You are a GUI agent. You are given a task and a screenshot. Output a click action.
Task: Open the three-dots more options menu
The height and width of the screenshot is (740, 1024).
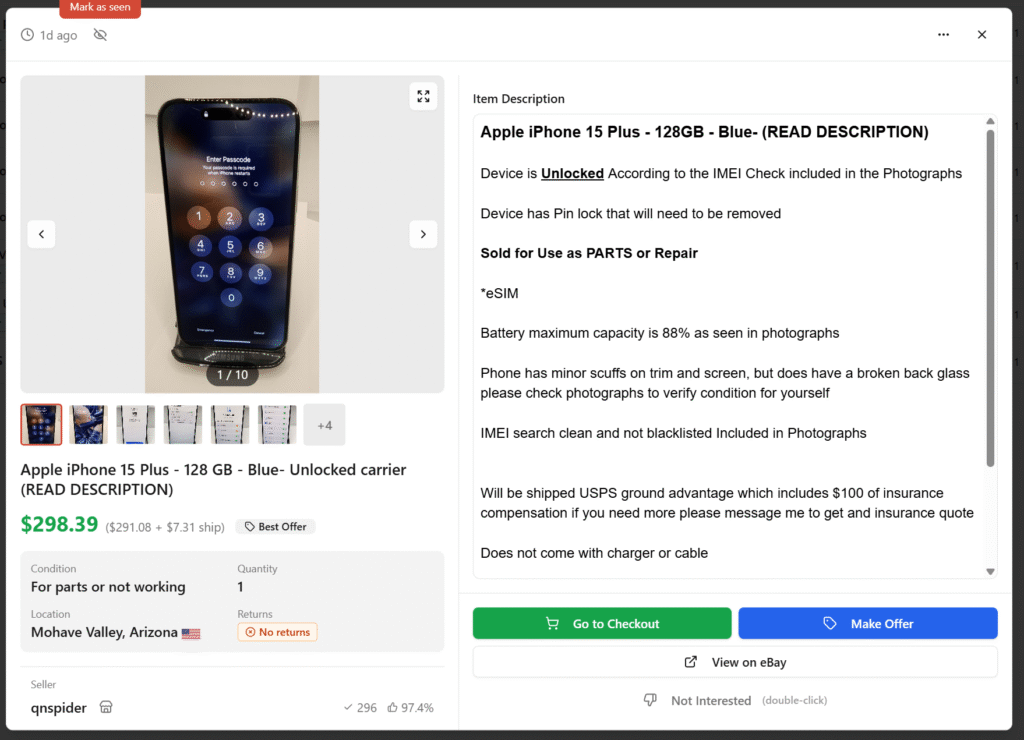click(943, 35)
